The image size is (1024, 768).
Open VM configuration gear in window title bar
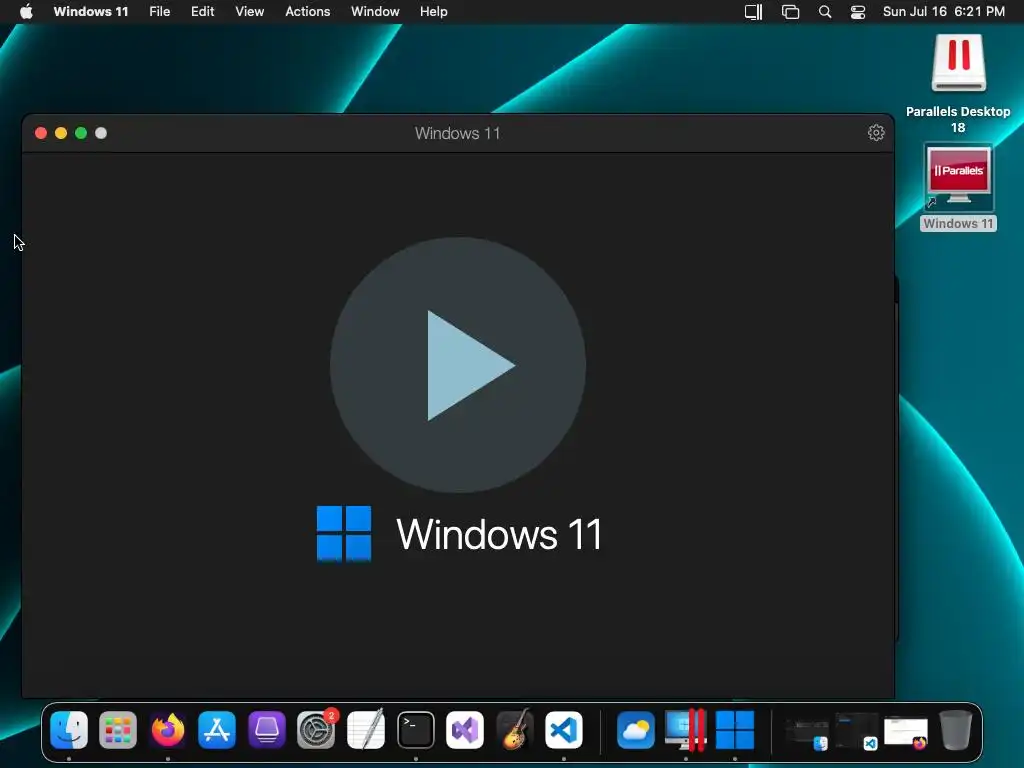(x=876, y=133)
